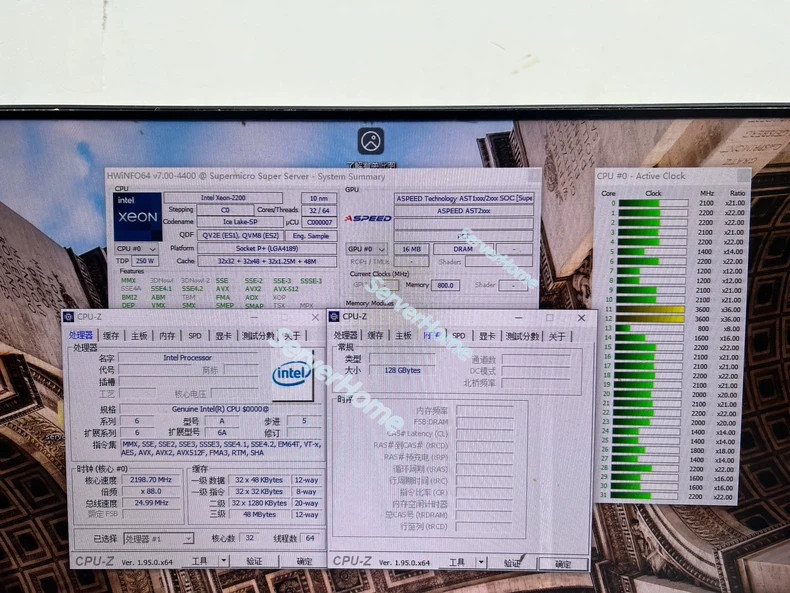Open the desktop icon above HWiNFO window

371,141
